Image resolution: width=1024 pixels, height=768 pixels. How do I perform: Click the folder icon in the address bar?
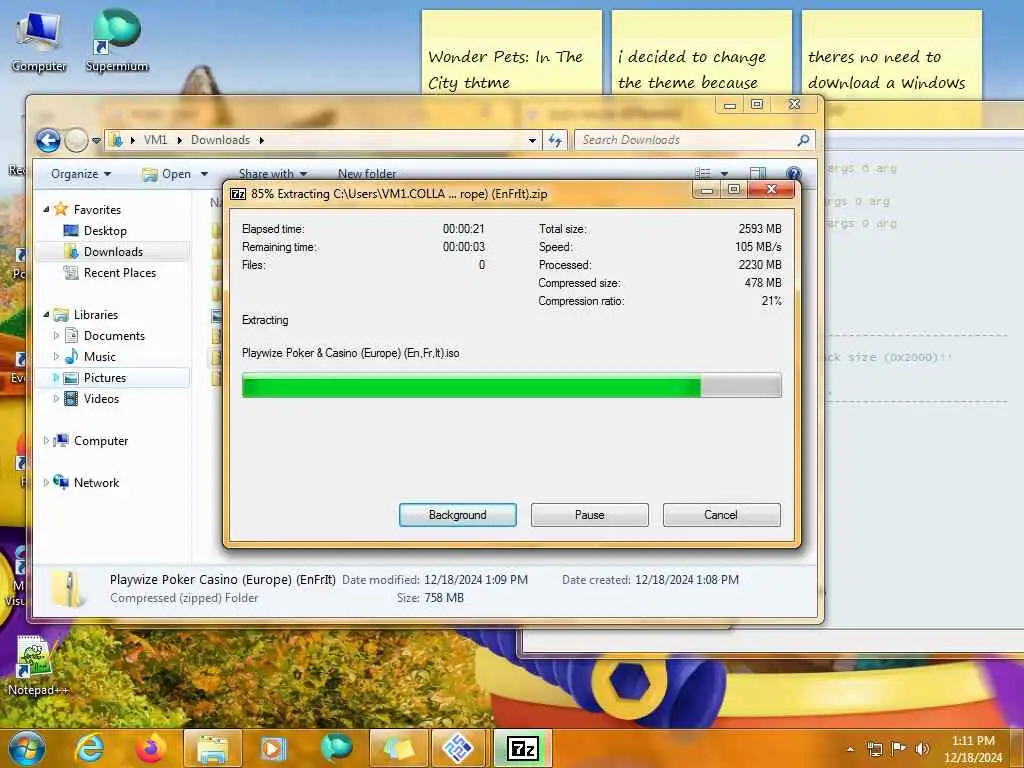click(x=116, y=140)
